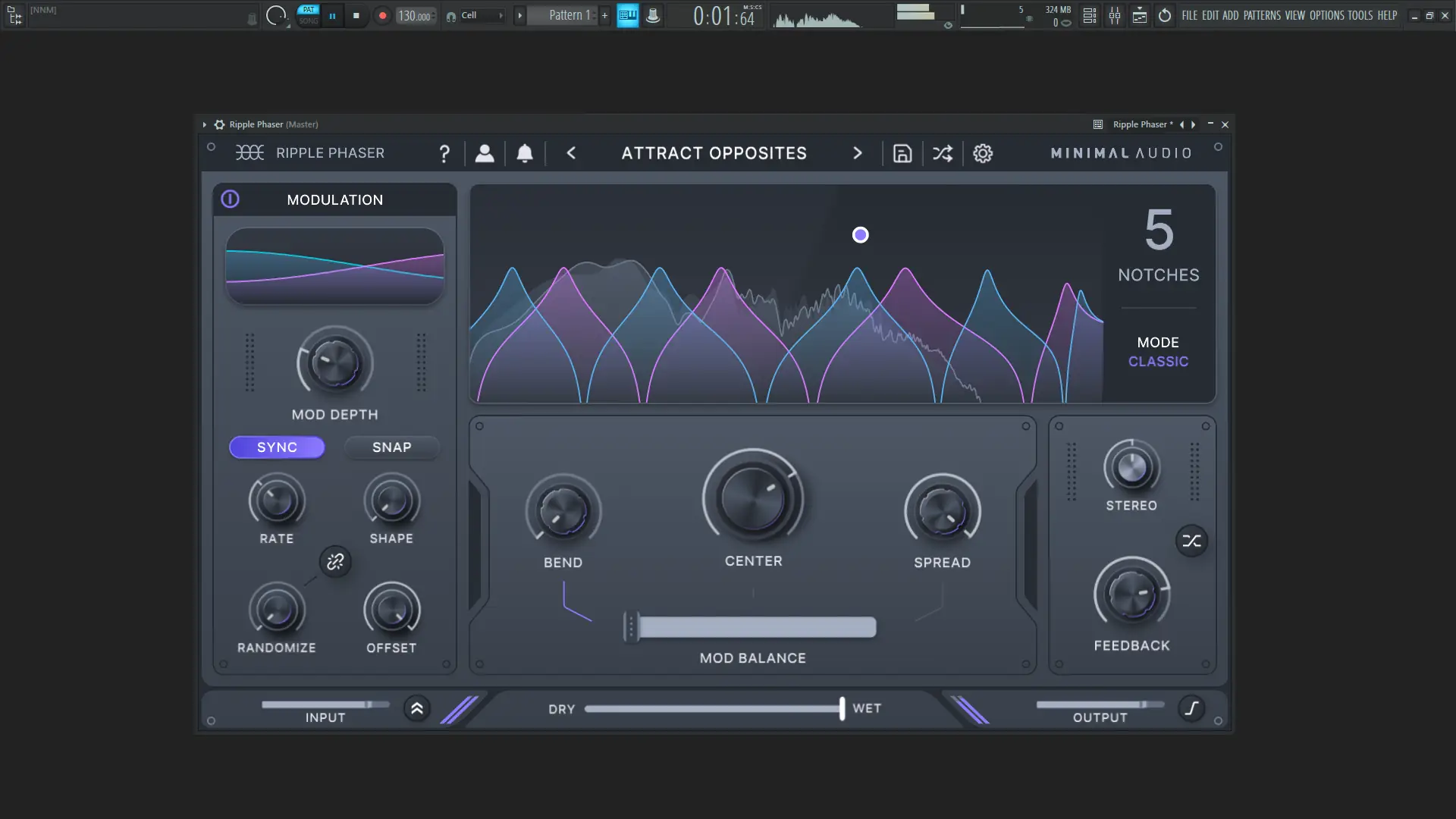Click the ATTRACT OPPOSITES preset name
The height and width of the screenshot is (819, 1456).
tap(714, 154)
